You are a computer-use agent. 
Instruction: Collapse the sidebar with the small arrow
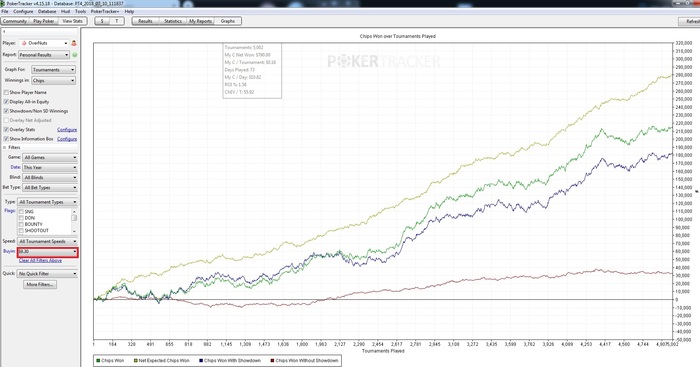(x=4, y=32)
